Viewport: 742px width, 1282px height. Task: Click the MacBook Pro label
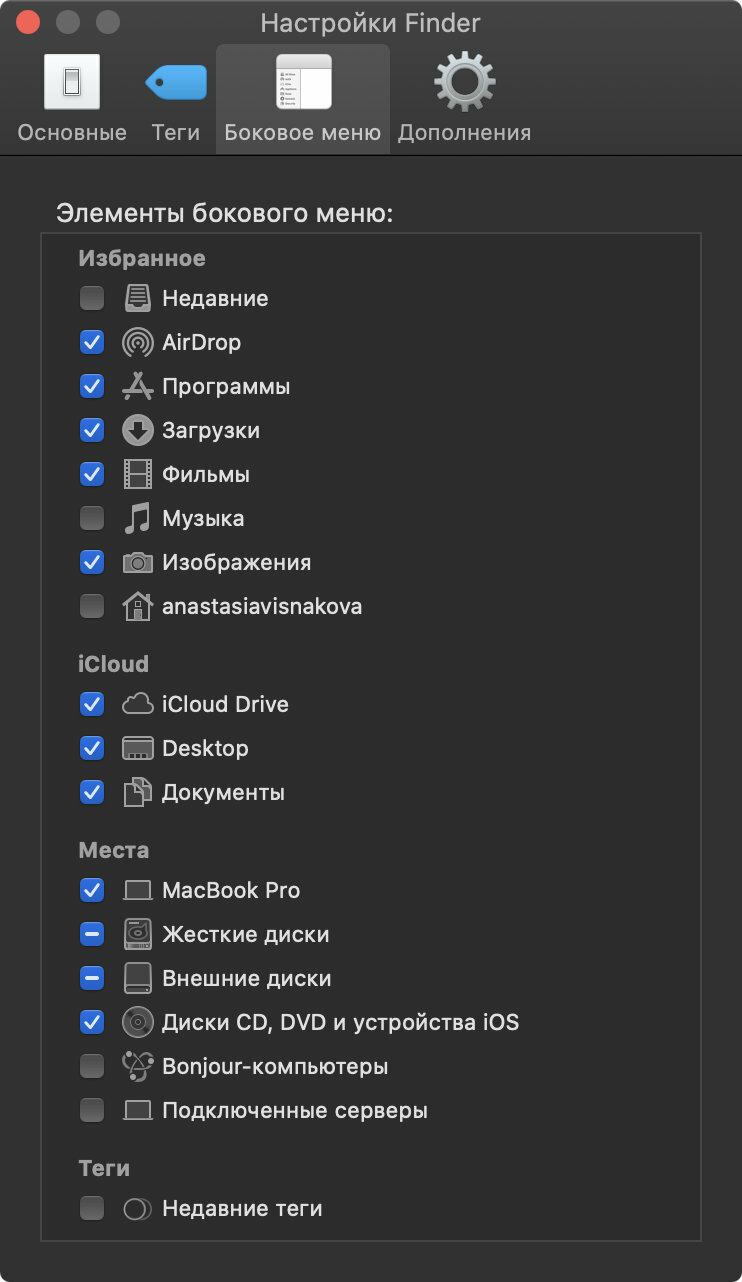[231, 890]
